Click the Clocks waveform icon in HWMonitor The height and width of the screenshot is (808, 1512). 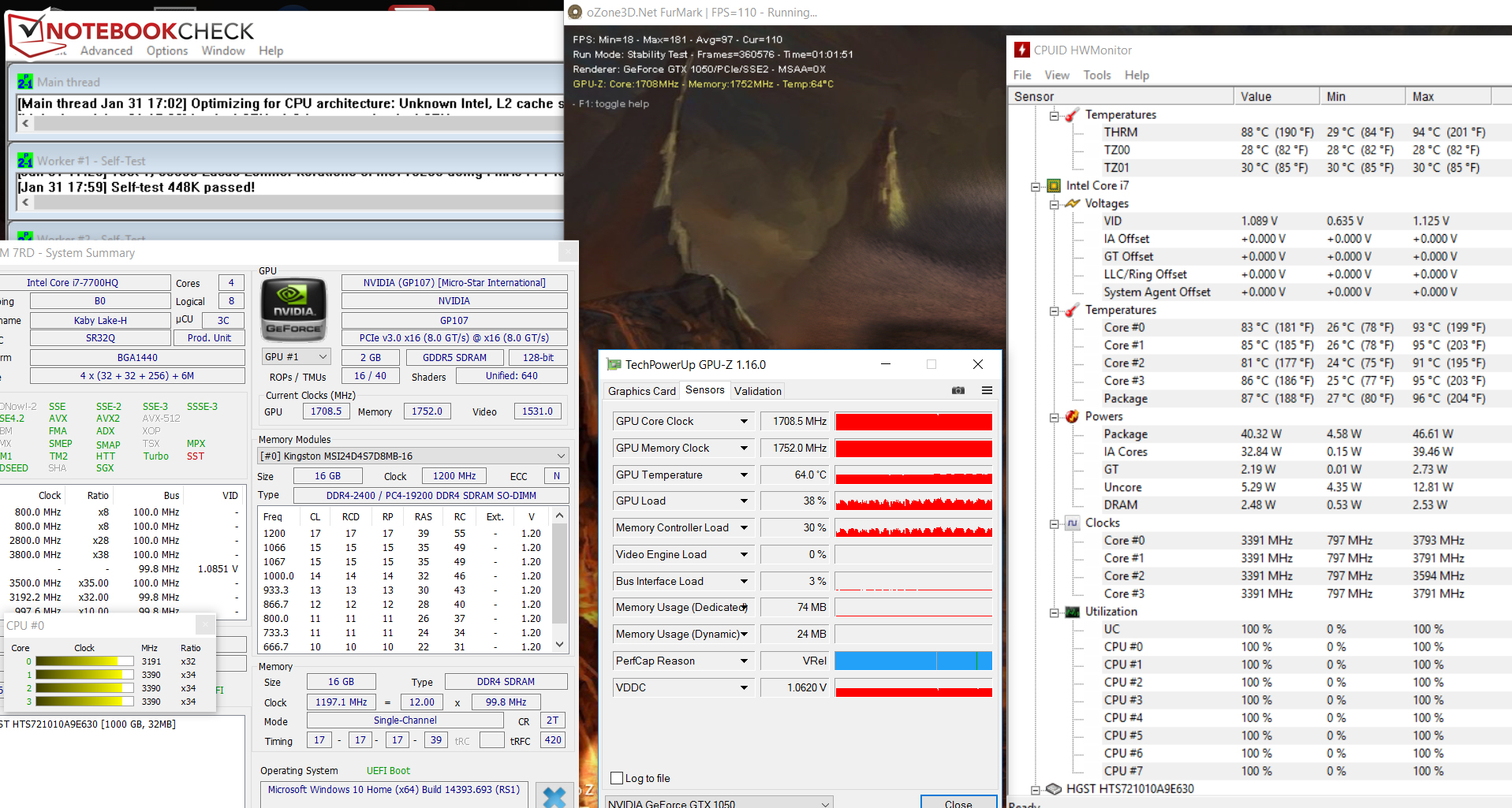coord(1072,523)
